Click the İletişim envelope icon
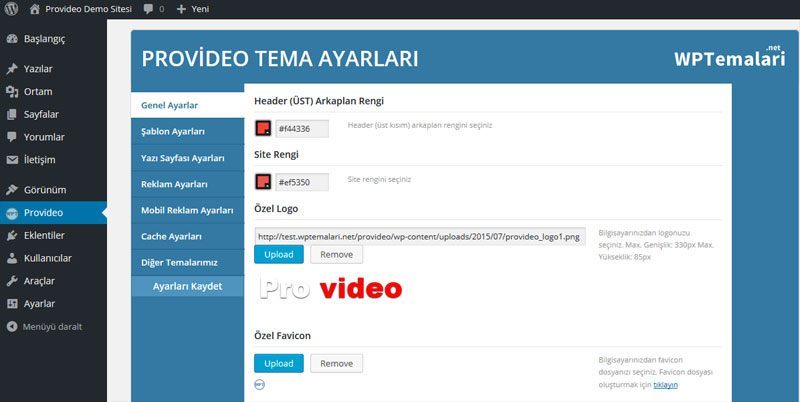This screenshot has width=800, height=402. pos(12,160)
